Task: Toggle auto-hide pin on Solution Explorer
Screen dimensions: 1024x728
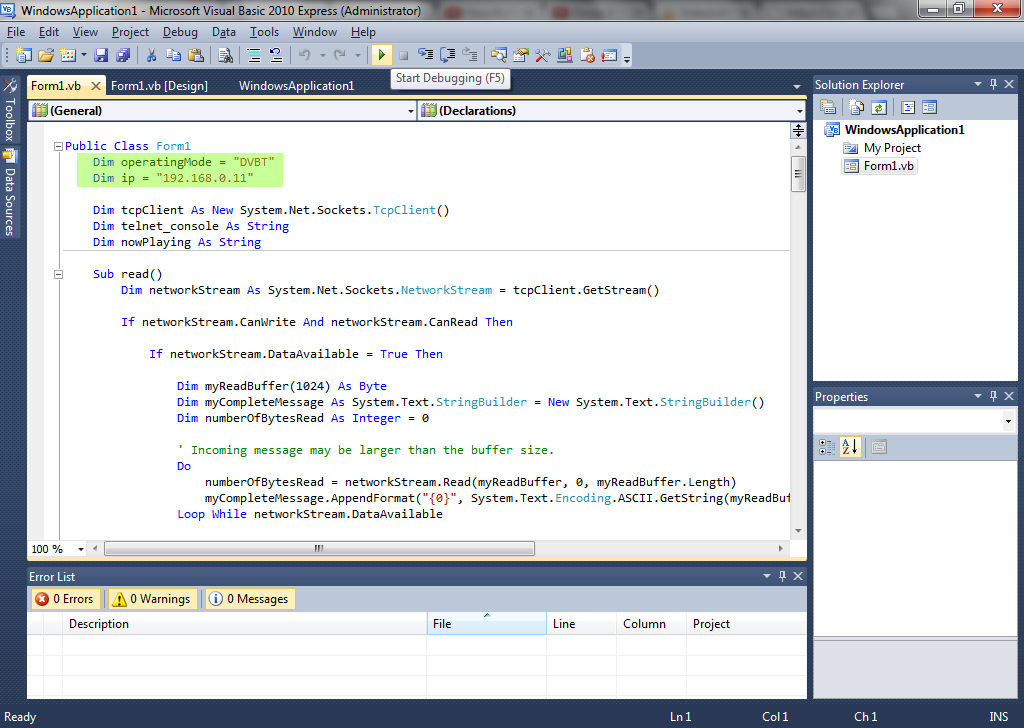Action: point(993,84)
